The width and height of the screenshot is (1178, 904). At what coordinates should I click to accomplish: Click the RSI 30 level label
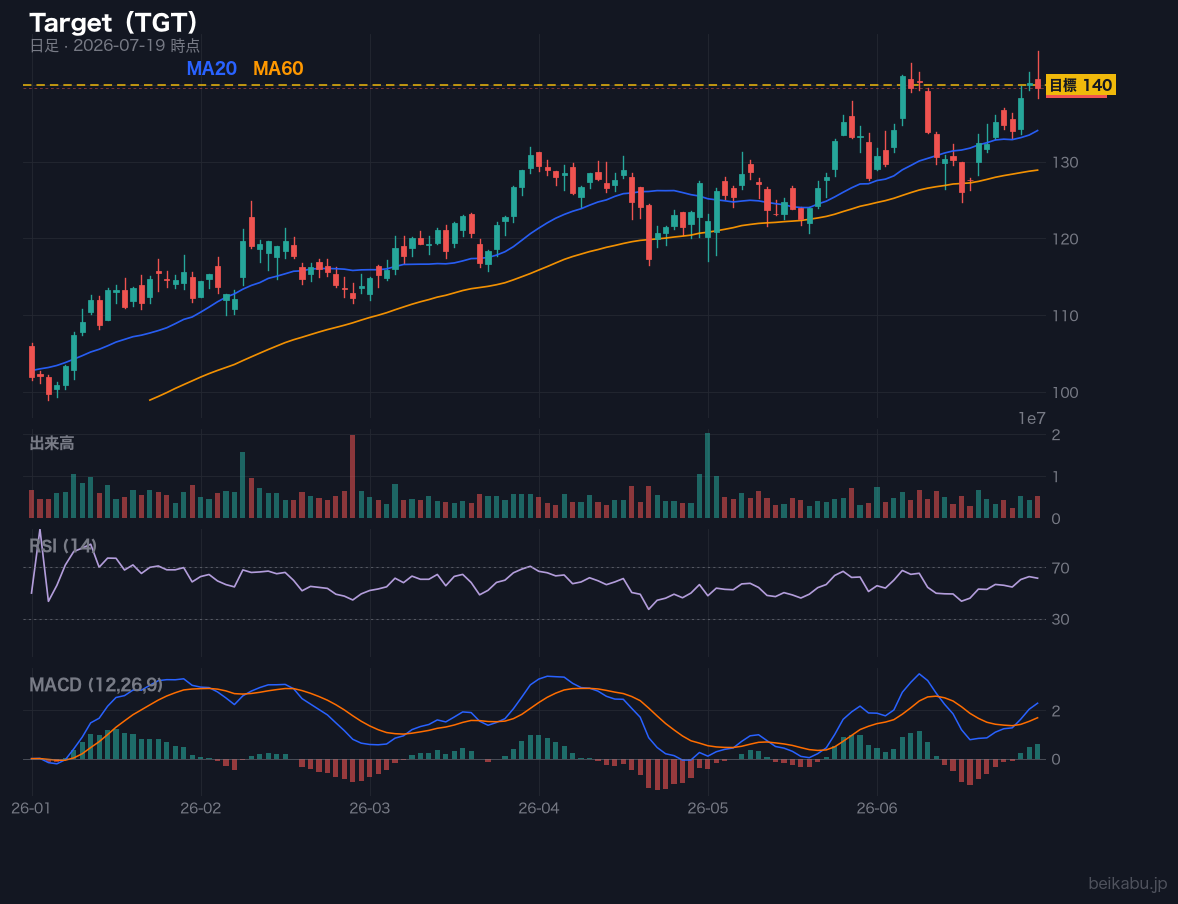[x=1060, y=619]
